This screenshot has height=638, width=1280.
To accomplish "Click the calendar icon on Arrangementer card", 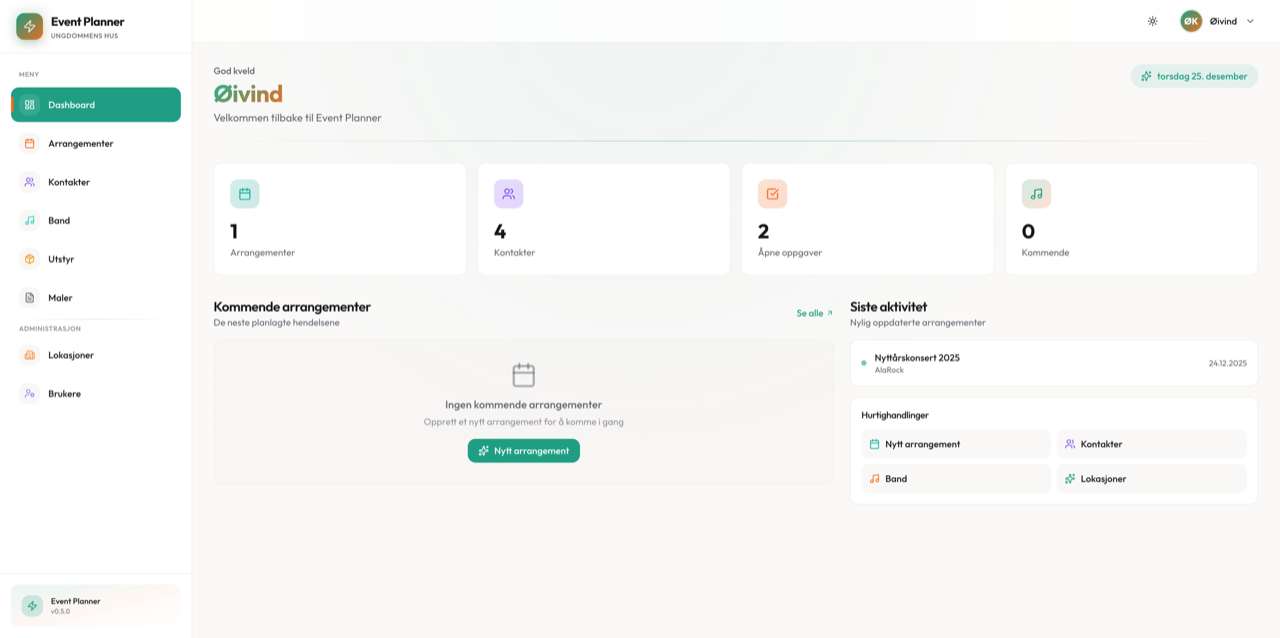I will [x=244, y=192].
